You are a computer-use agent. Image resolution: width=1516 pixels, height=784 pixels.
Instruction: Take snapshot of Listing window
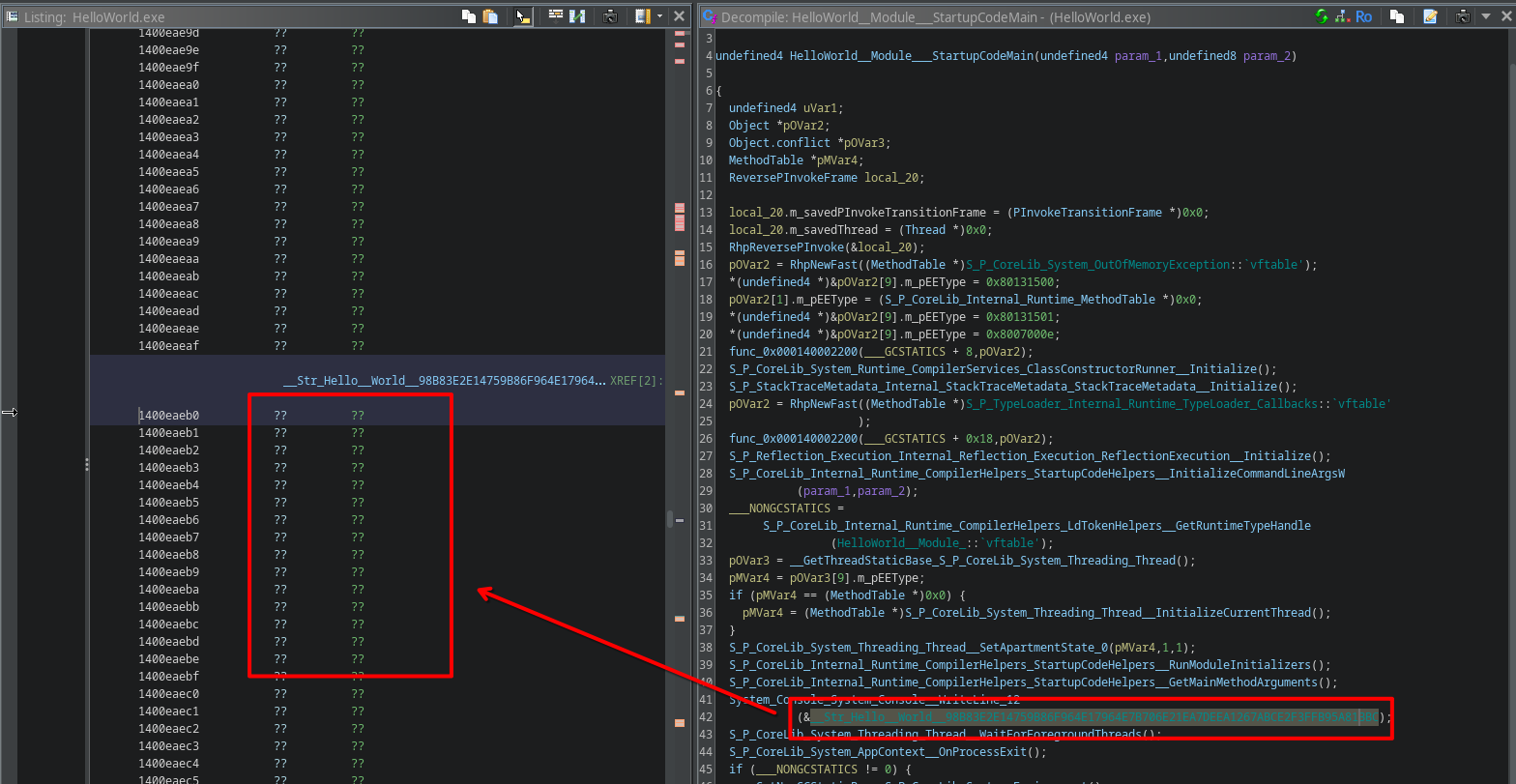pyautogui.click(x=611, y=16)
